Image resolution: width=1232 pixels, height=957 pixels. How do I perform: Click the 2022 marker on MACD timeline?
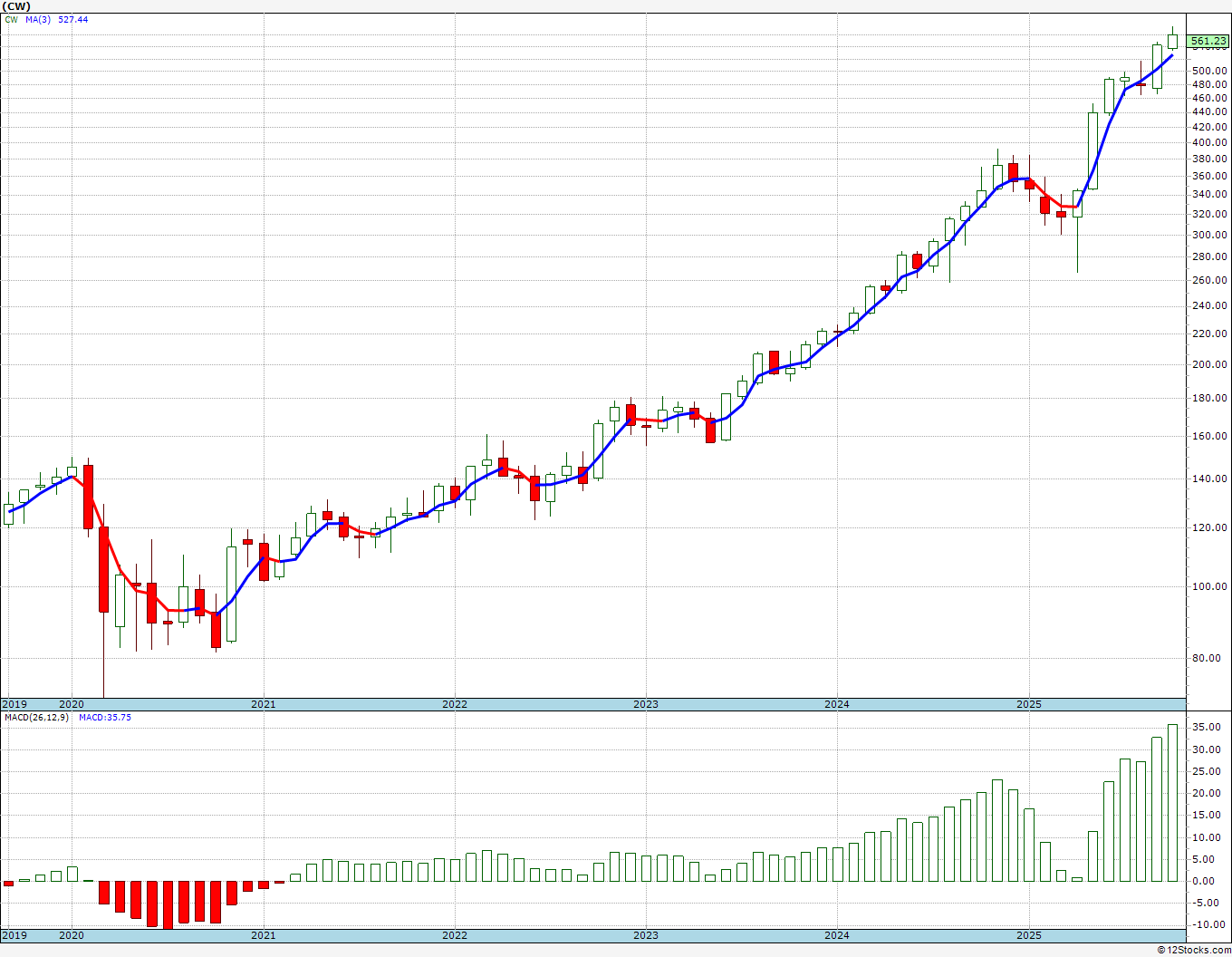click(455, 935)
